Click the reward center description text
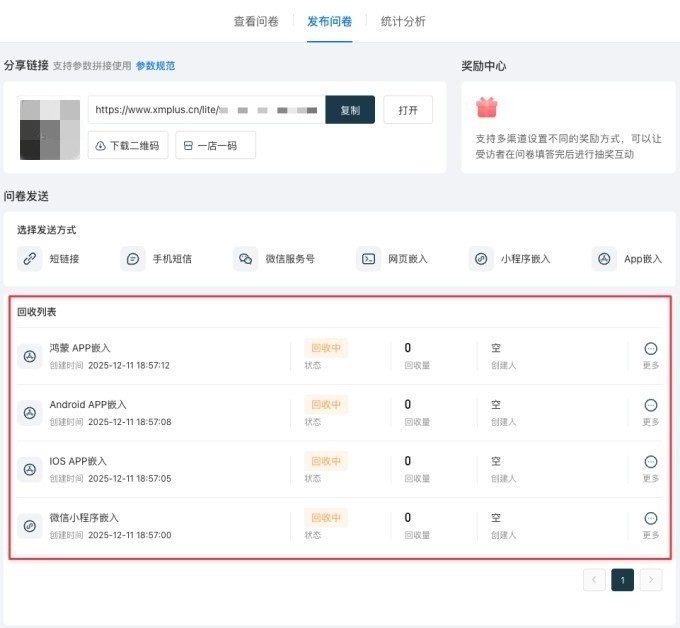The image size is (680, 628). point(568,147)
